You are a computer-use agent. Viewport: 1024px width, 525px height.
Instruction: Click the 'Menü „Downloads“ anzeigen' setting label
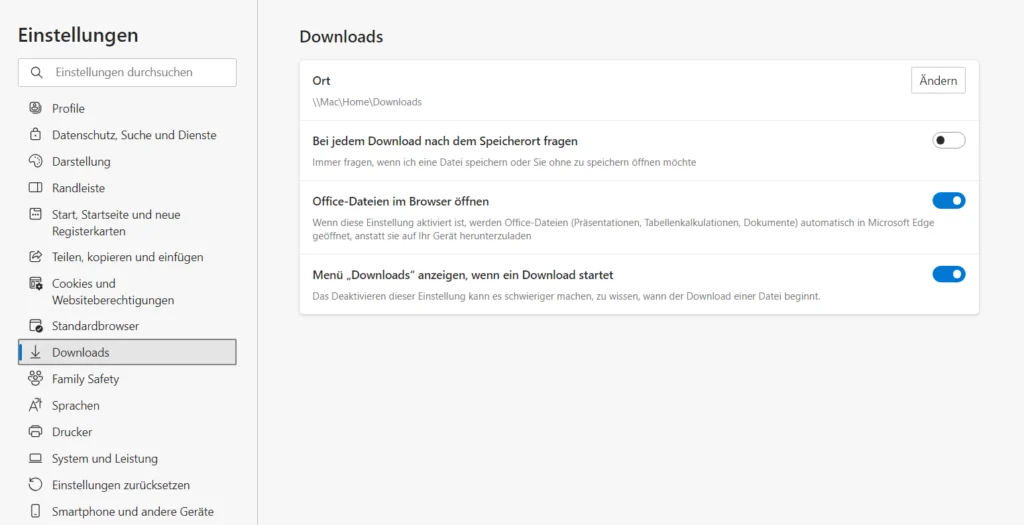[462, 275]
